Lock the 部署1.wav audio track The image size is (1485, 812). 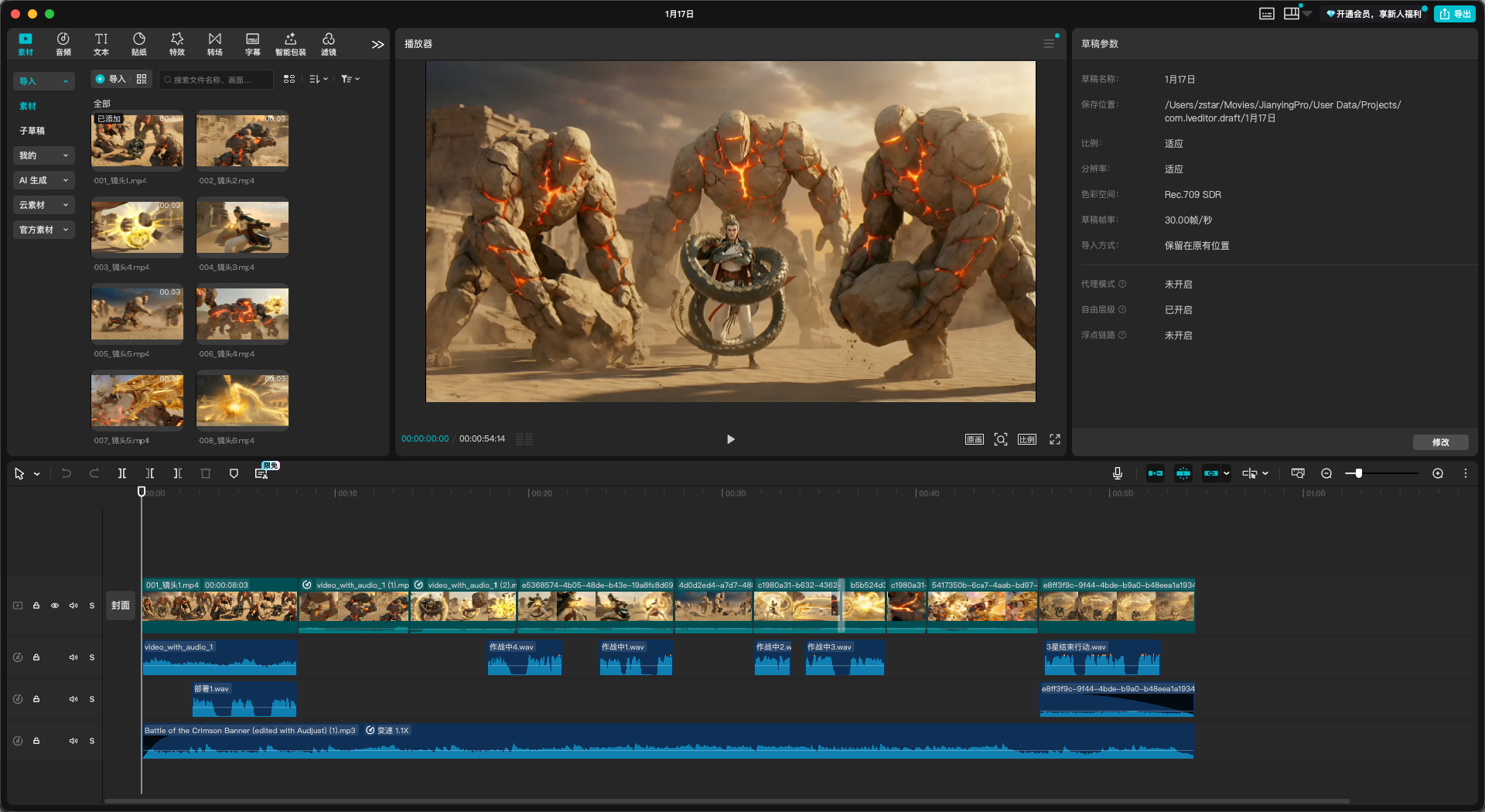[36, 699]
